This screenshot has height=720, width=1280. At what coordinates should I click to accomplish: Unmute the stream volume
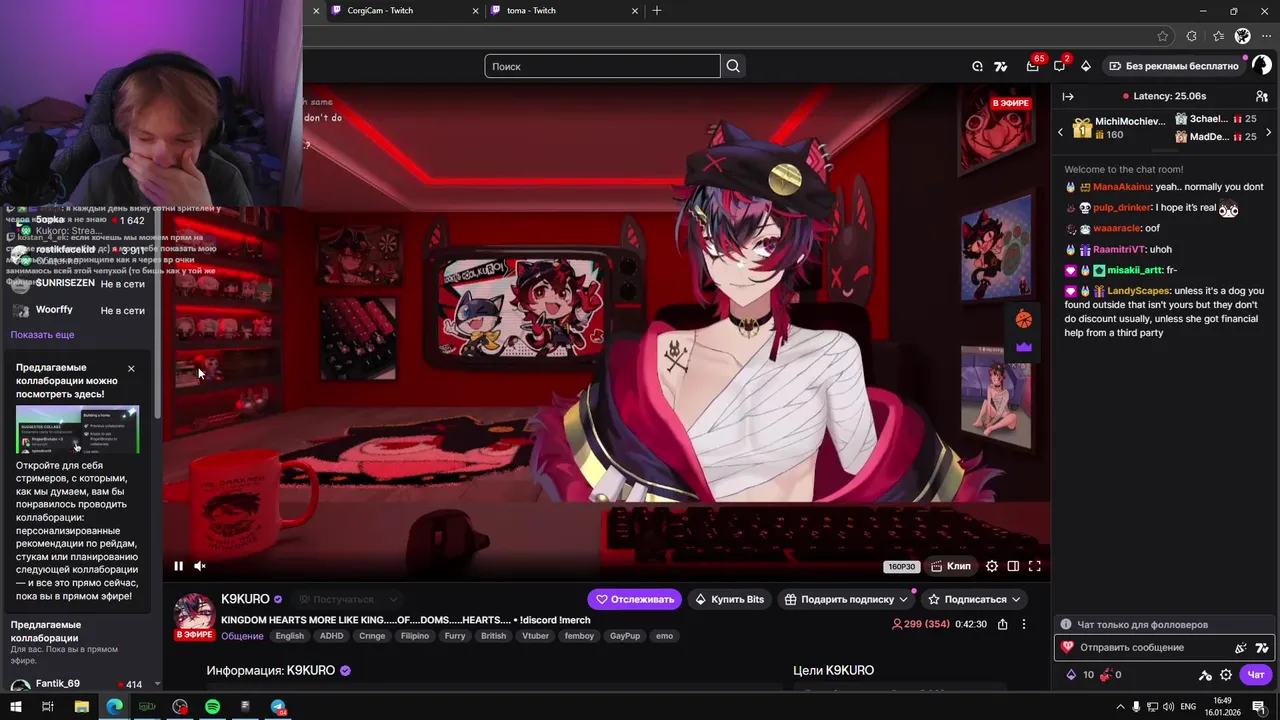point(200,566)
